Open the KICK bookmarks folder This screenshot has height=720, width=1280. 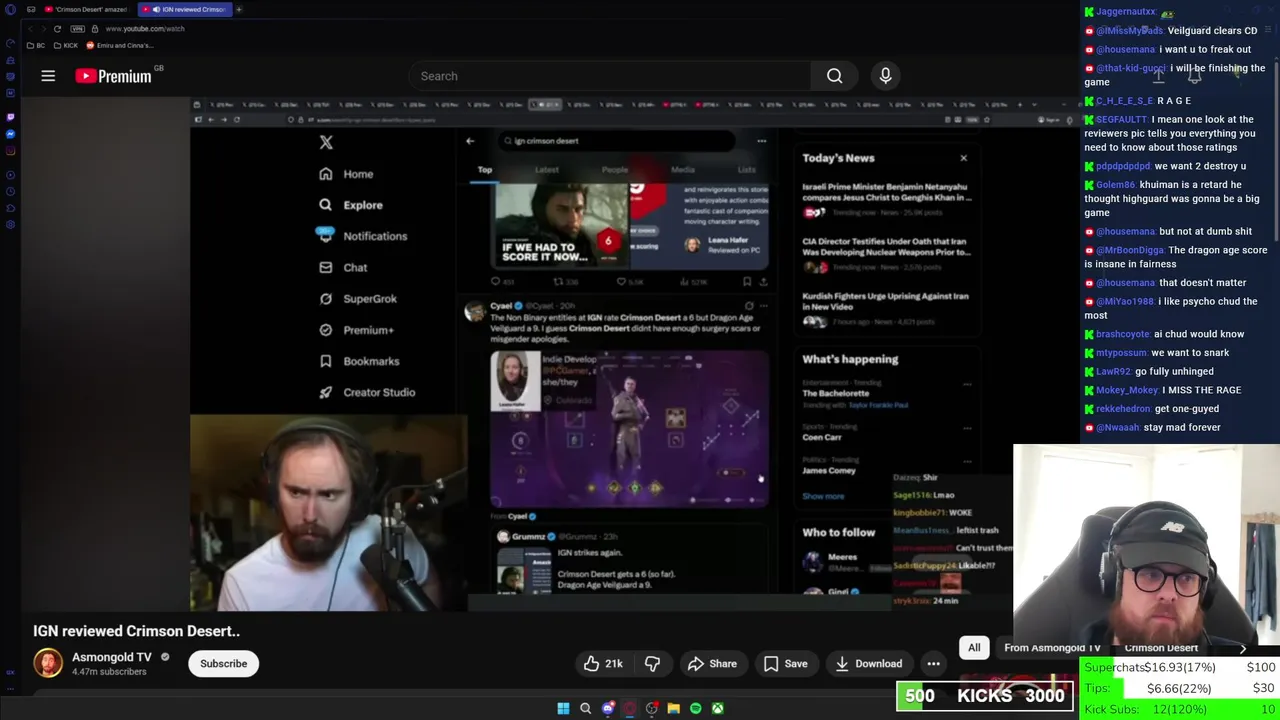tap(65, 45)
